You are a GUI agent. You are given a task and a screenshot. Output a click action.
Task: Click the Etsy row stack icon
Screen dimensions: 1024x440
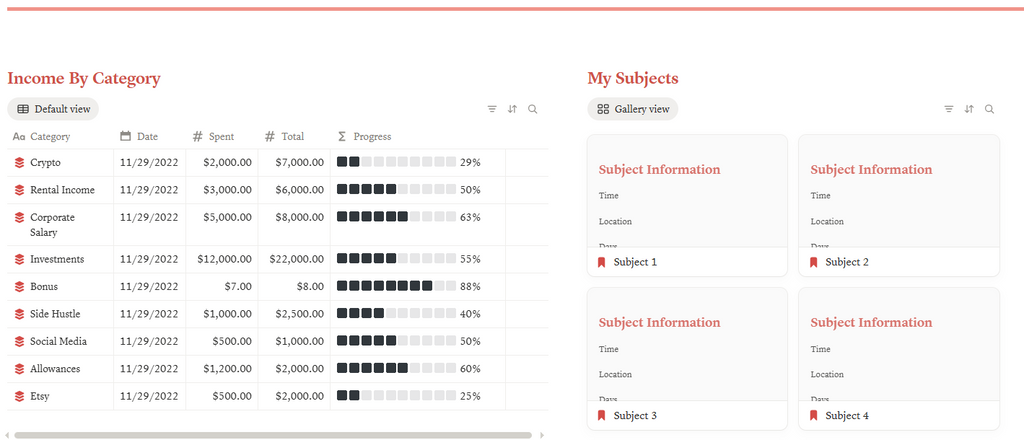(20, 396)
